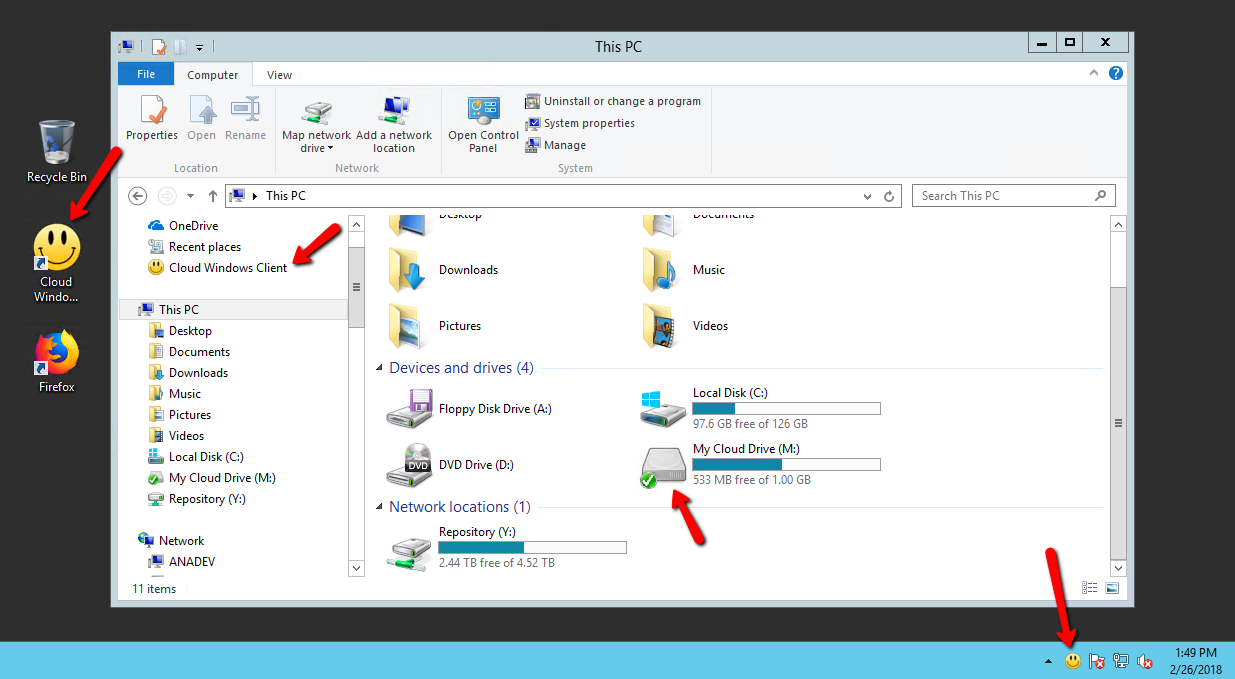This screenshot has width=1235, height=679.
Task: Open the address bar history dropdown
Action: [866, 196]
